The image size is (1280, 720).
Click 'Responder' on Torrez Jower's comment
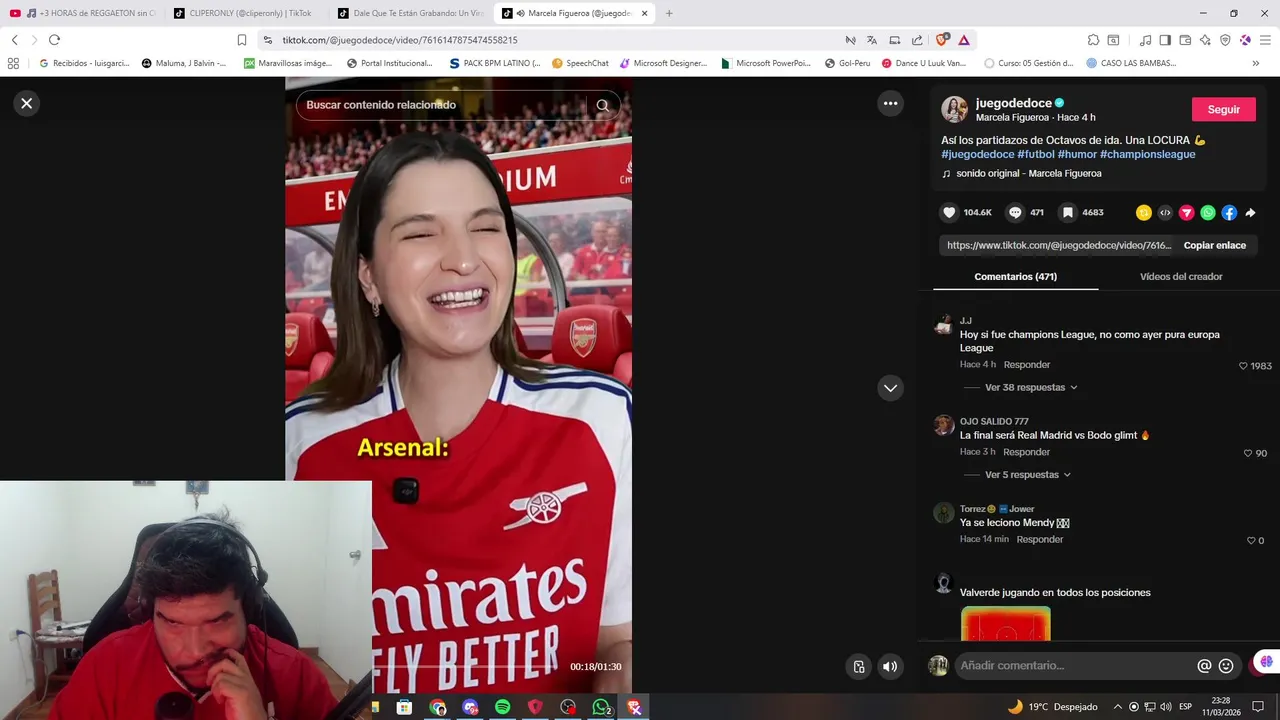[1040, 539]
